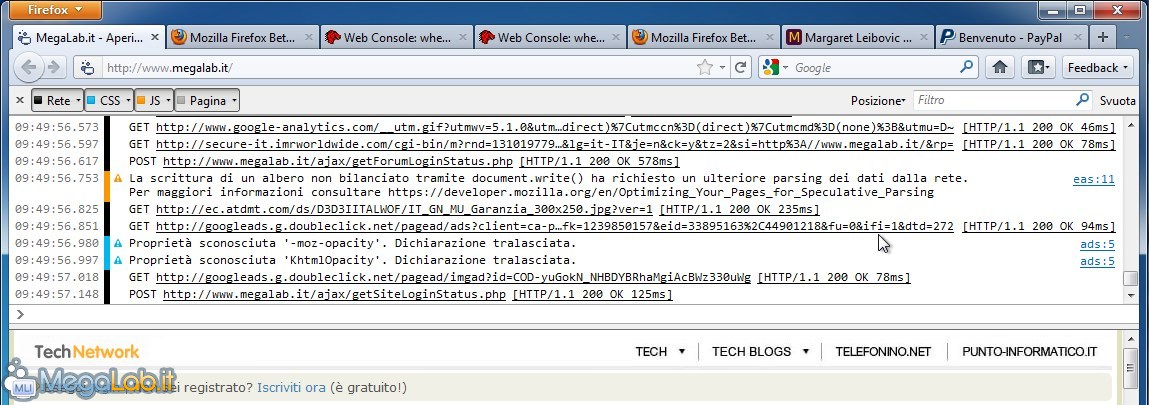Open a new tab with plus button

tap(1102, 37)
